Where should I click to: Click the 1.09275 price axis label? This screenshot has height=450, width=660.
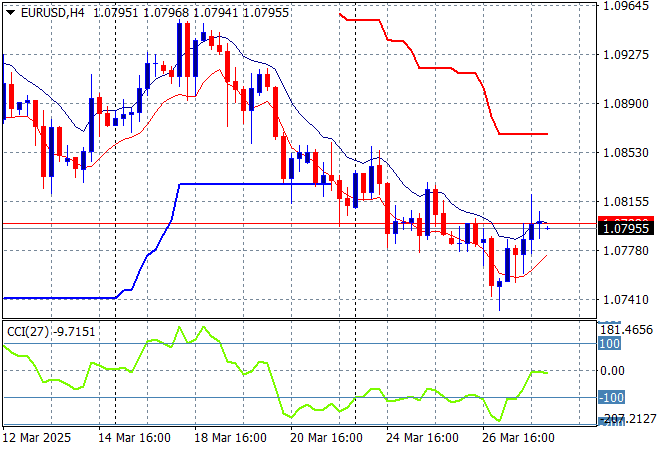tap(626, 55)
